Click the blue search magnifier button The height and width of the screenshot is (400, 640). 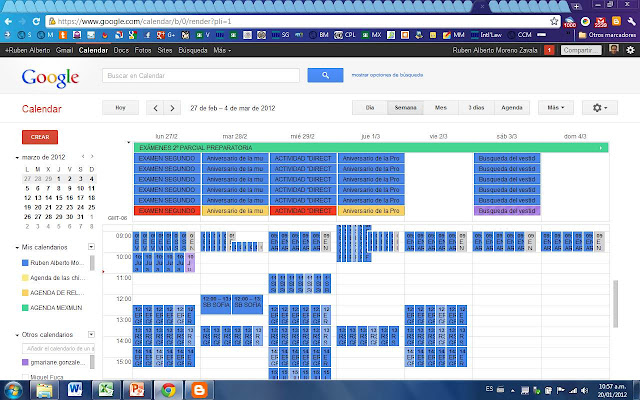pos(325,75)
